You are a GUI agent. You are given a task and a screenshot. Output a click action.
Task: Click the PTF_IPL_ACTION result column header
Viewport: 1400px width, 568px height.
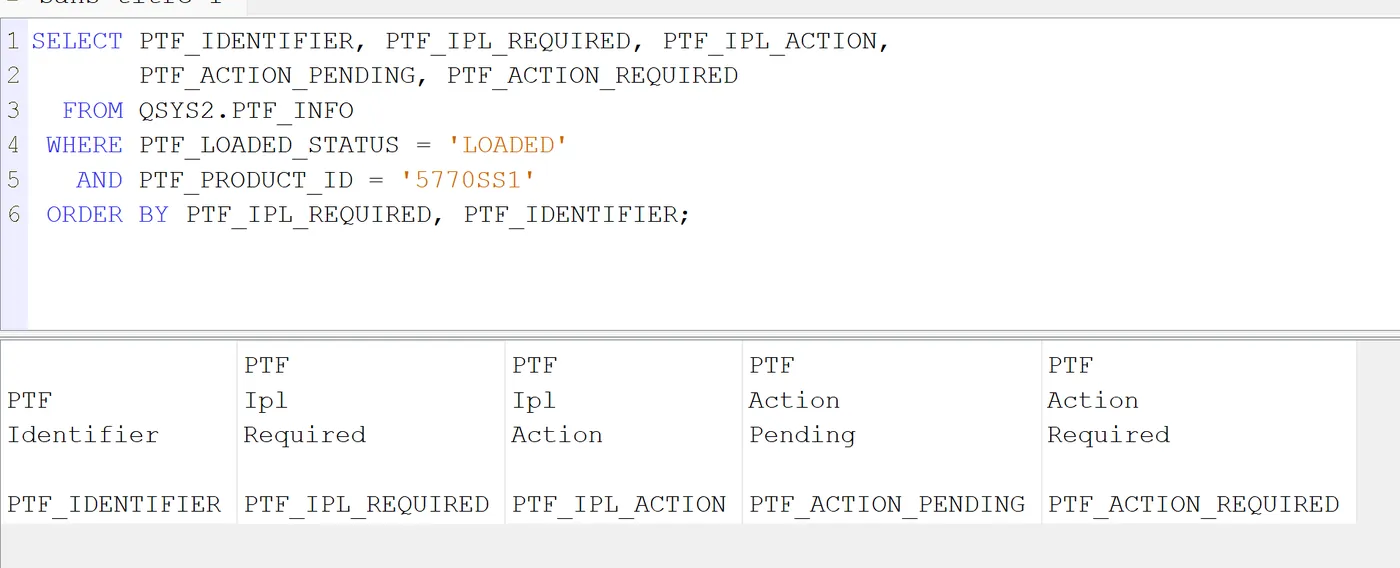(x=623, y=434)
